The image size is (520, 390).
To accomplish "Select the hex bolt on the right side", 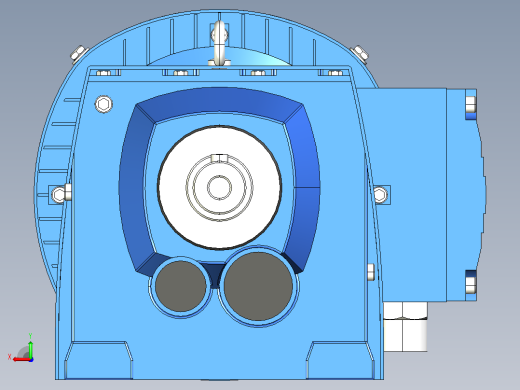I will coord(380,194).
